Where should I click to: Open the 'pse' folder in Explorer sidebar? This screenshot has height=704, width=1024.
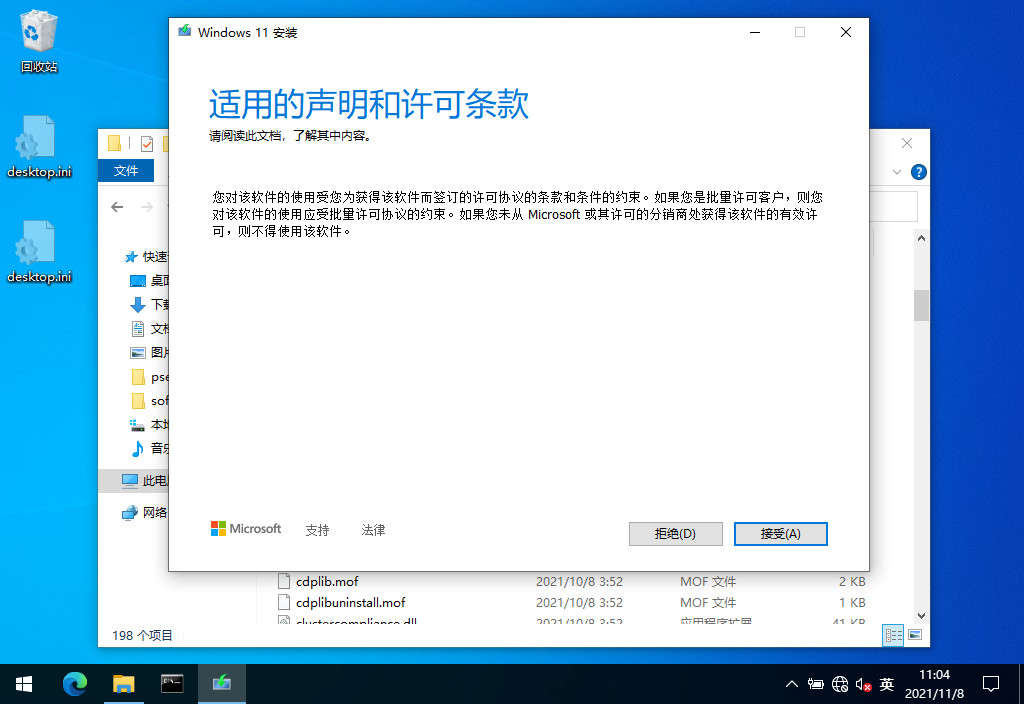[x=149, y=377]
